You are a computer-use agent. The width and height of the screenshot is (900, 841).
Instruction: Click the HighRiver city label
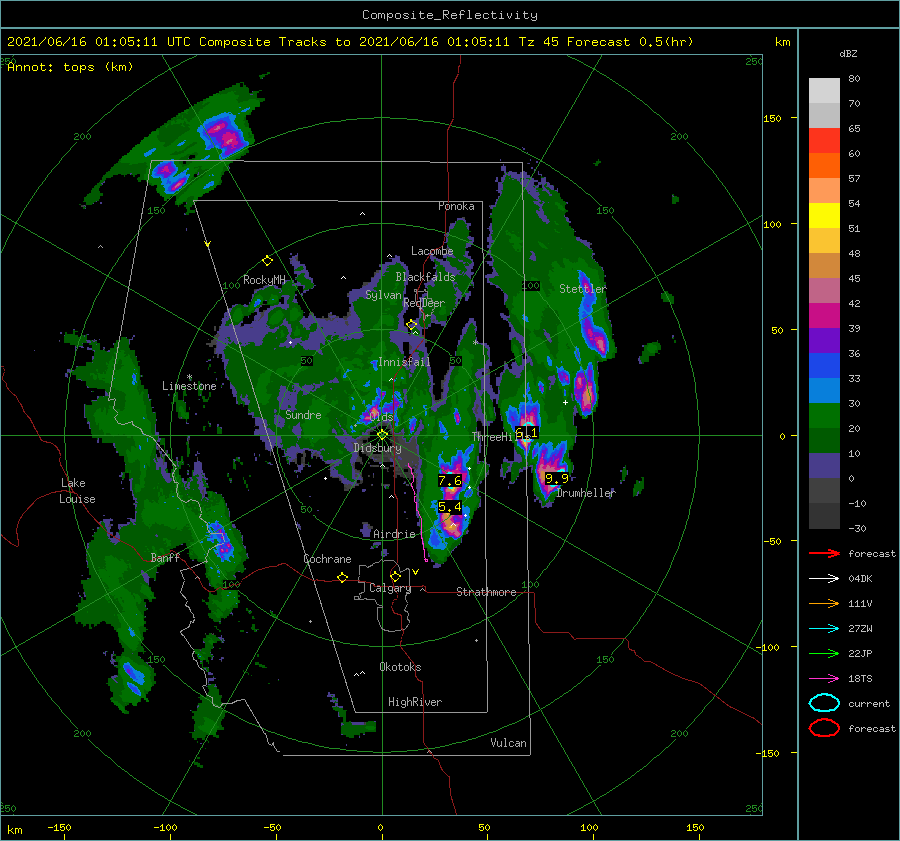(x=415, y=702)
